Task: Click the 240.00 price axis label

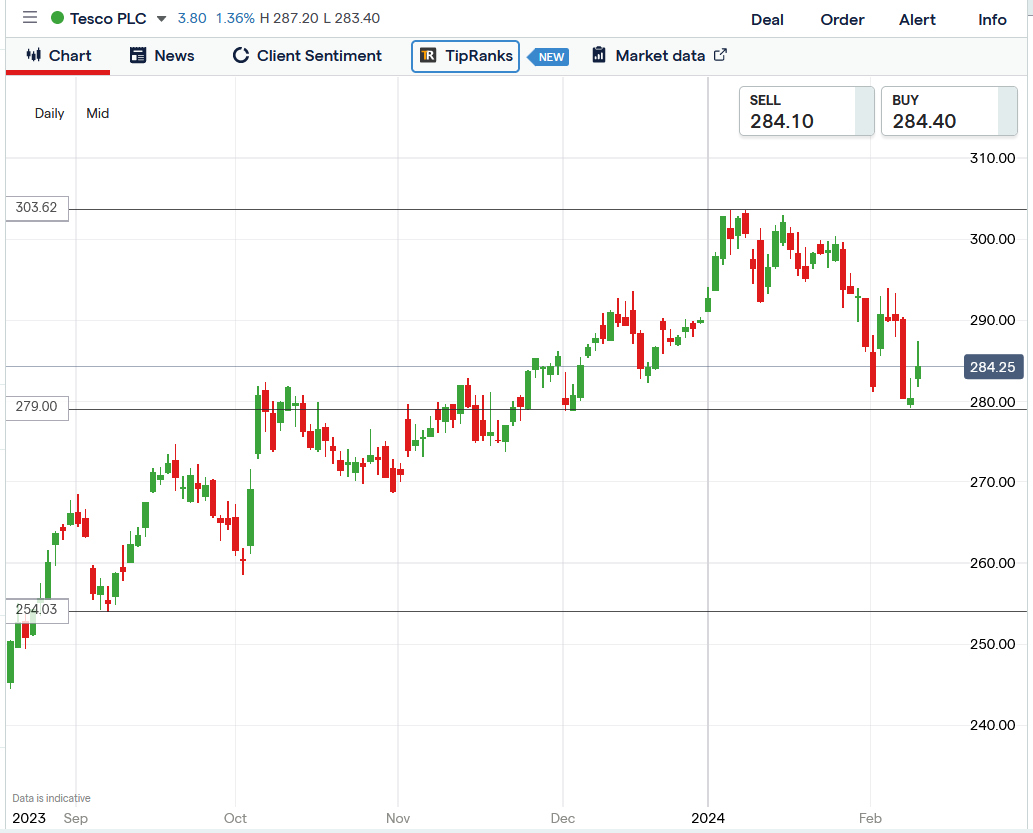Action: click(x=992, y=726)
